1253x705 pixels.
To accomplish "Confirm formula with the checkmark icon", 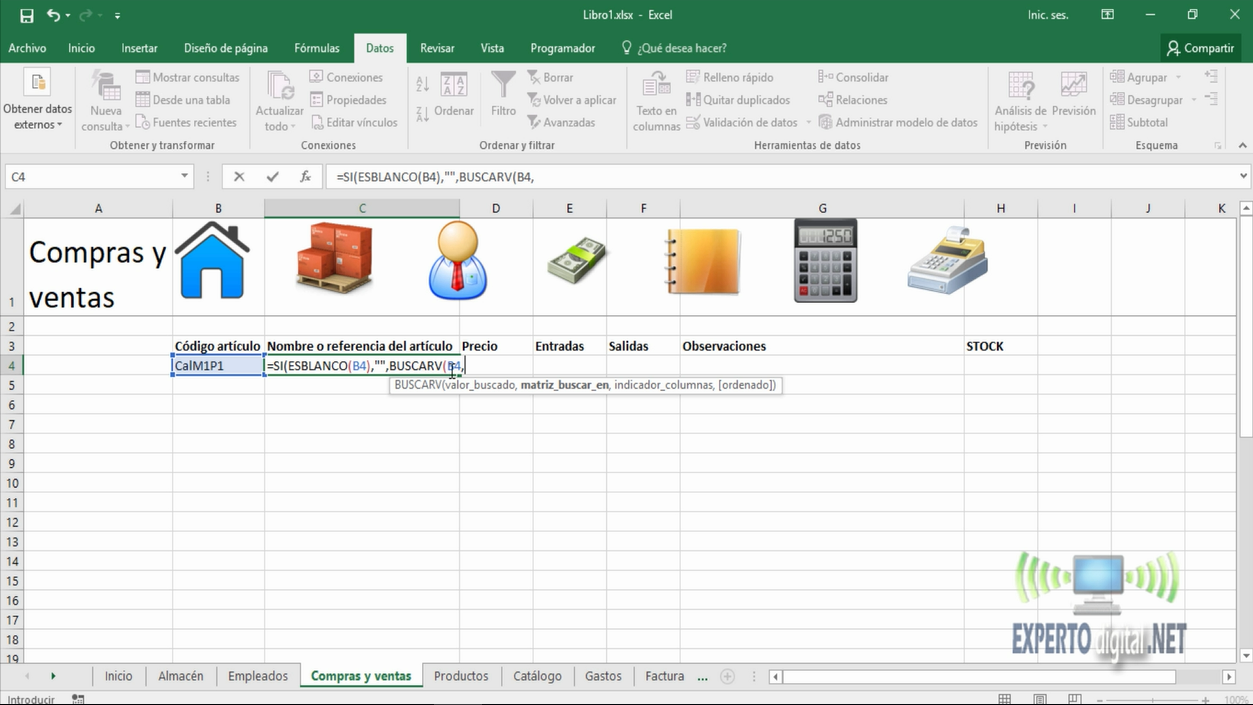I will point(272,177).
